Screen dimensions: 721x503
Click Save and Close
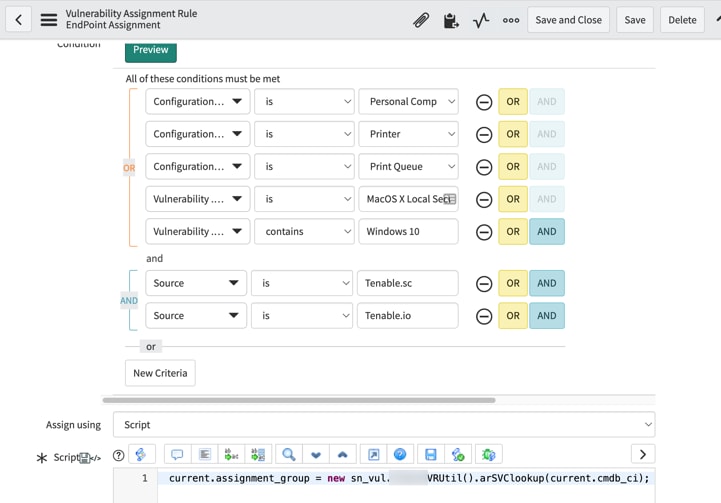[568, 20]
